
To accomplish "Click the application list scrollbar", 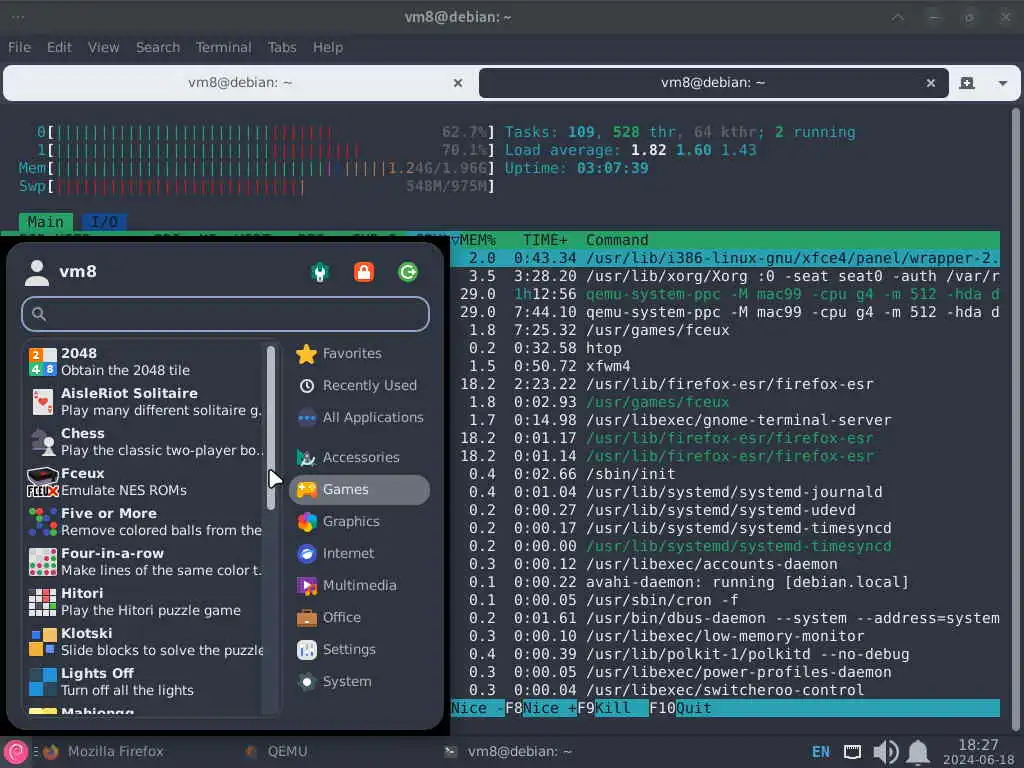I will point(271,428).
